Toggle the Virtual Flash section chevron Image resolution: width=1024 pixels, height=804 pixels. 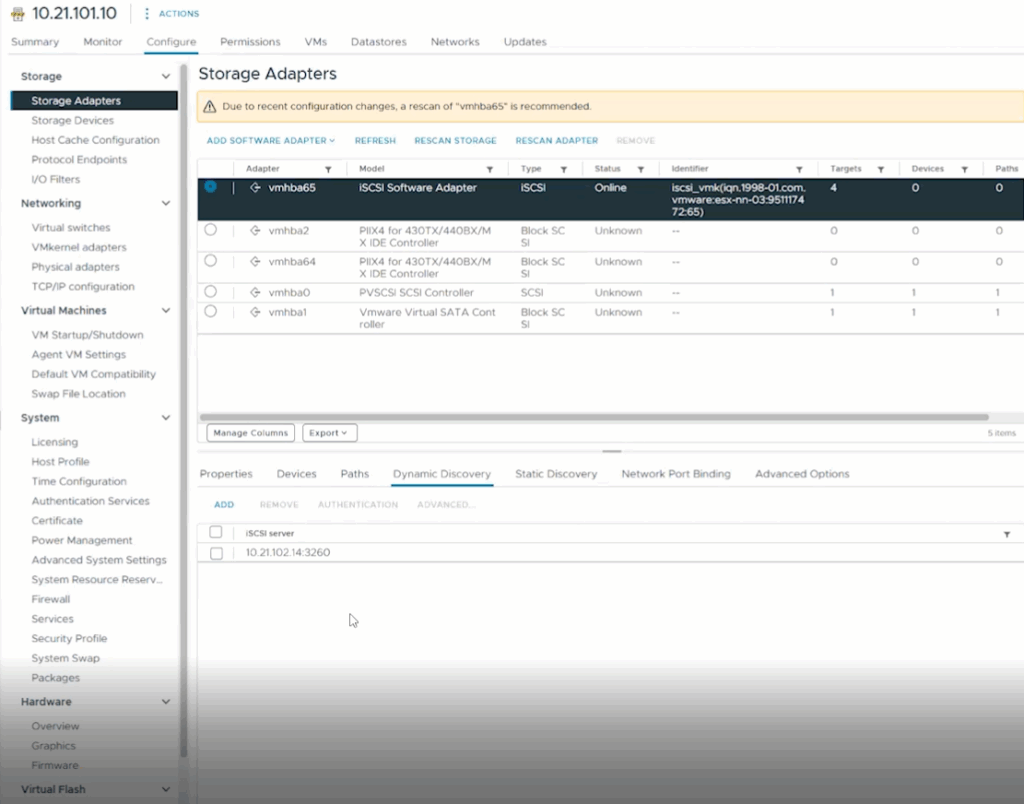coord(166,789)
